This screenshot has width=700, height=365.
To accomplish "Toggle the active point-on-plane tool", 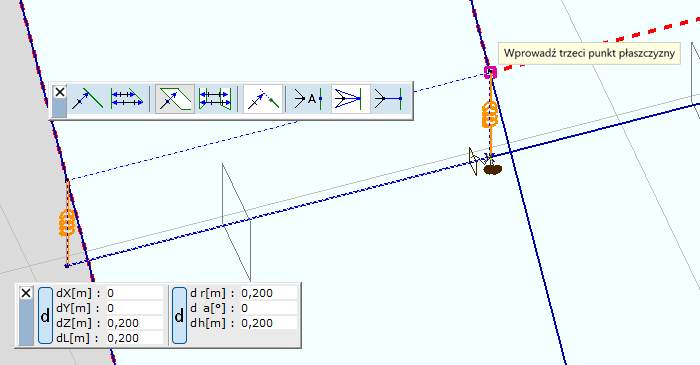I will tap(175, 99).
